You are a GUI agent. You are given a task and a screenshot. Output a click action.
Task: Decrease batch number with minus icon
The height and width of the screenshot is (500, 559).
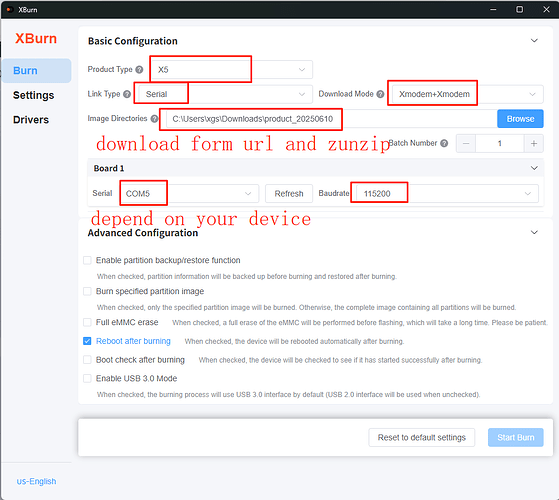[x=466, y=144]
